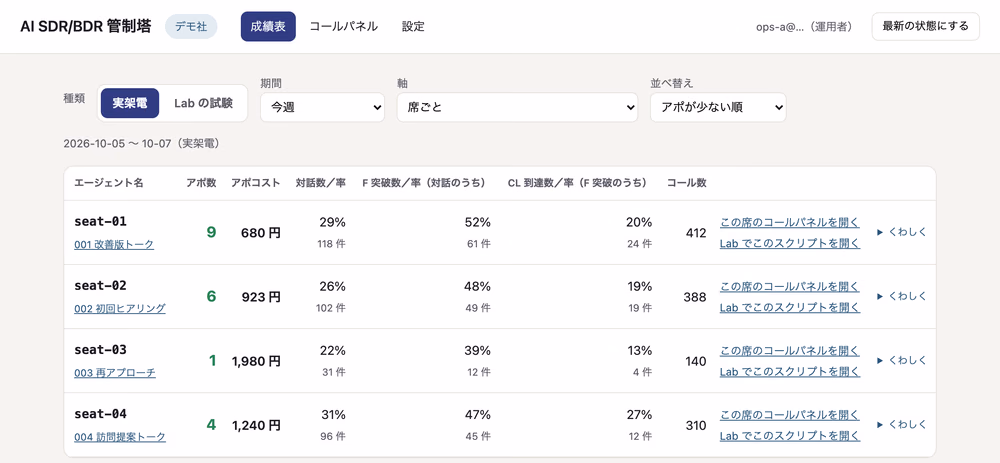Click the エージェント名 column header
Image resolution: width=1000 pixels, height=463 pixels.
[108, 183]
